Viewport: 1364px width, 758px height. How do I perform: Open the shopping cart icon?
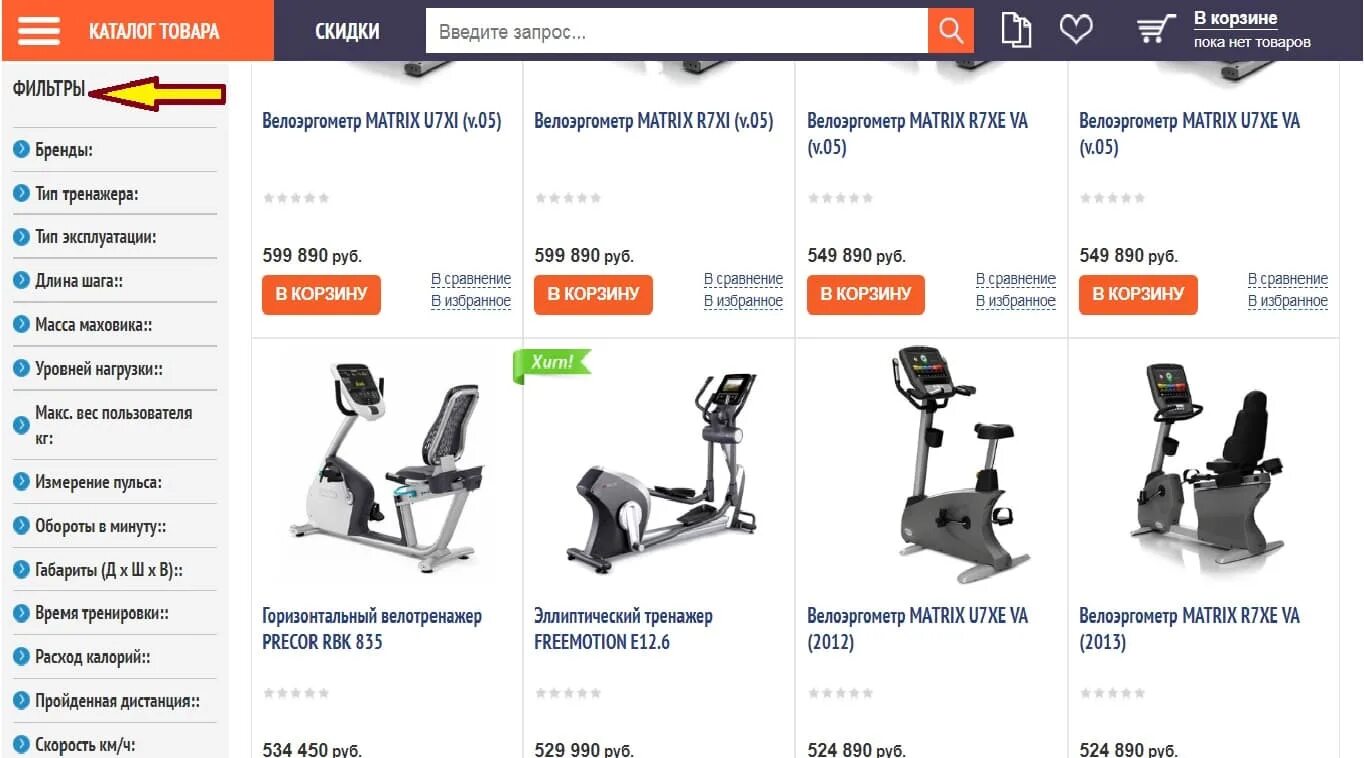tap(1157, 29)
